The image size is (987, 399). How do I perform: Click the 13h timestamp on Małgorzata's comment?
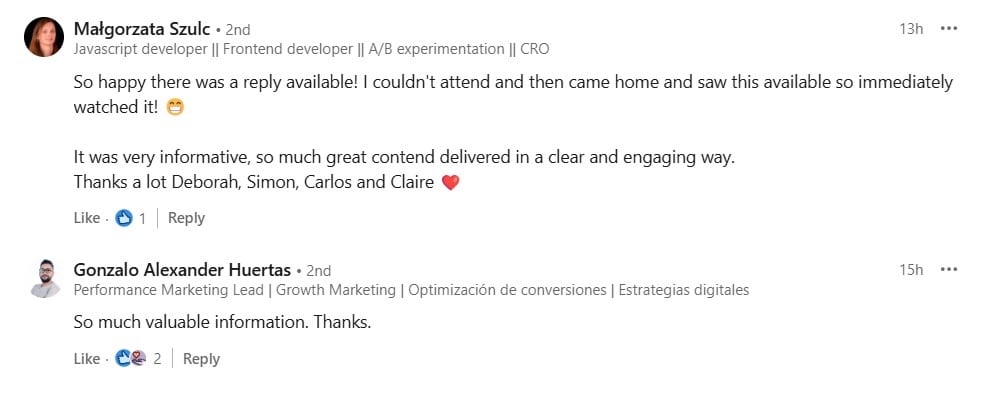[x=911, y=28]
